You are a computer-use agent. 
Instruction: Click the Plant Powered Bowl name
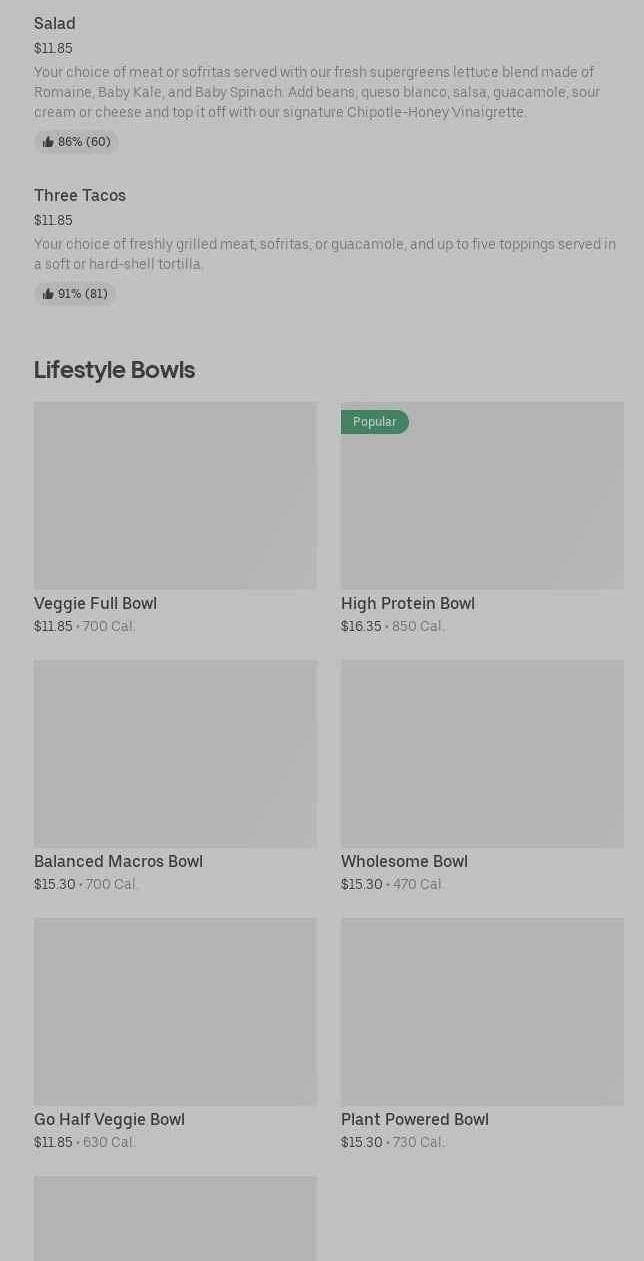415,1119
